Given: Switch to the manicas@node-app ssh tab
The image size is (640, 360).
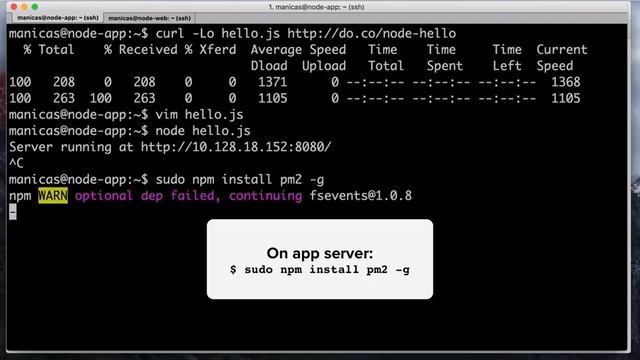Looking at the screenshot, I should pos(58,18).
